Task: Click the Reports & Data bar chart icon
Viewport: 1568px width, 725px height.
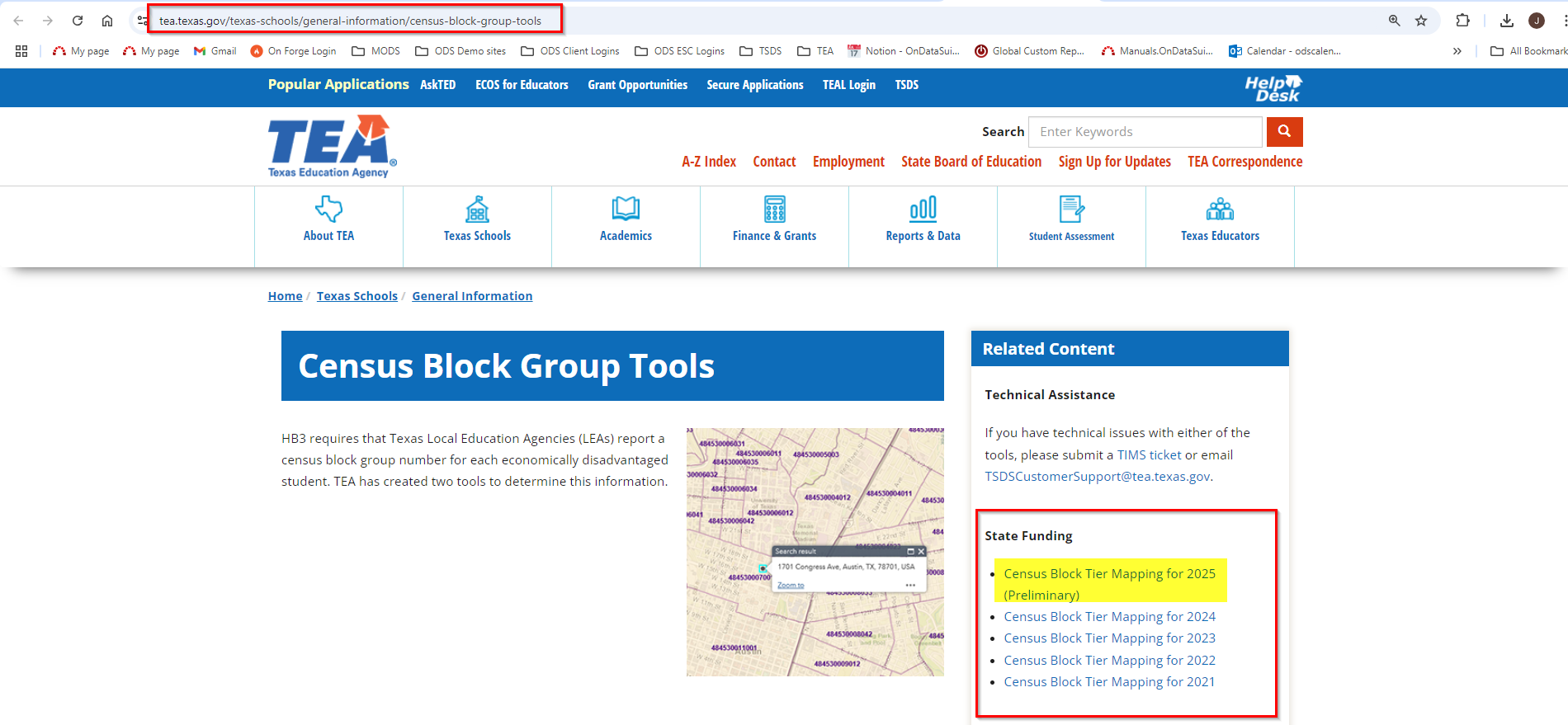Action: pyautogui.click(x=923, y=209)
